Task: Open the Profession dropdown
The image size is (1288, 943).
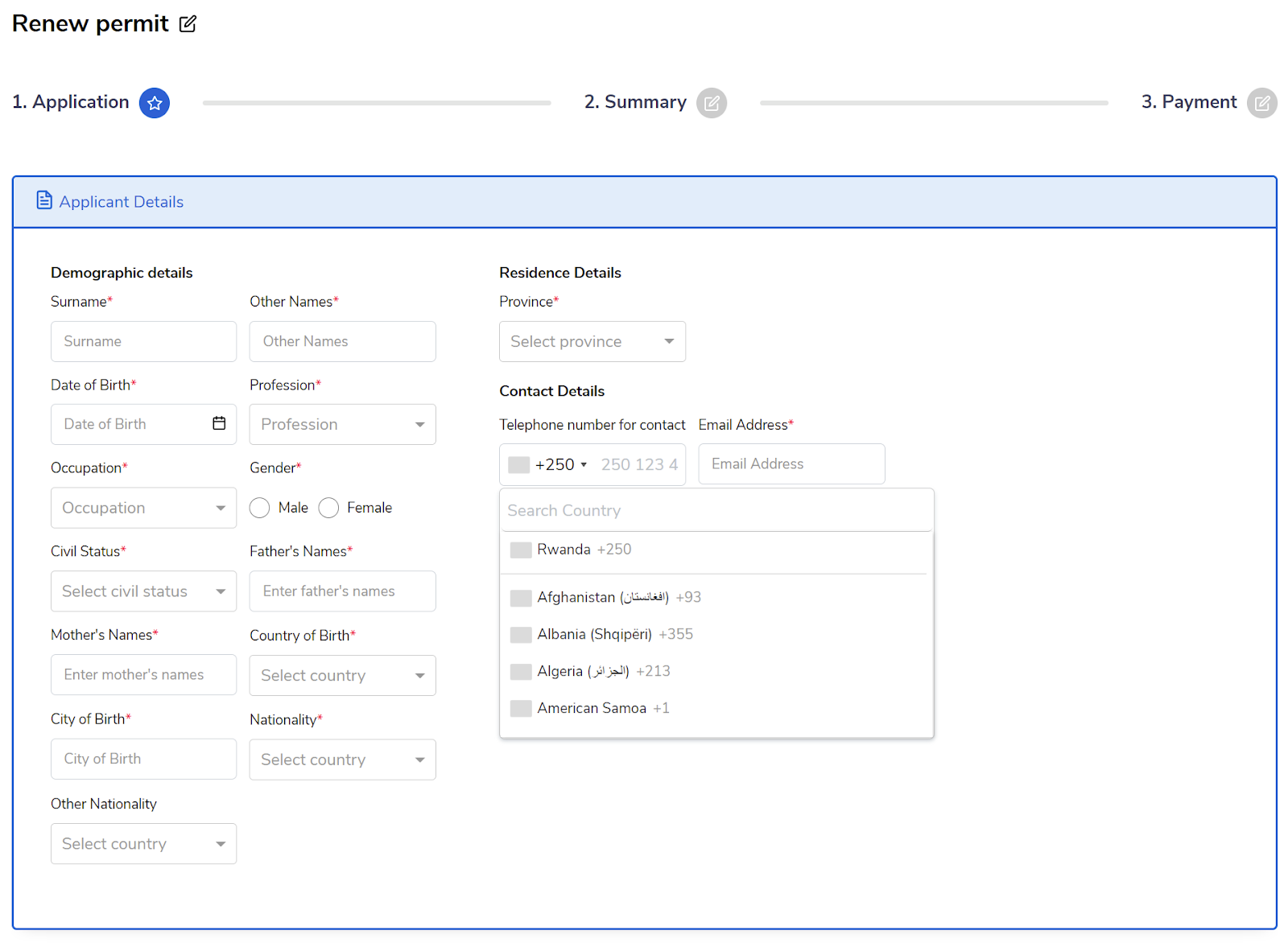Action: (343, 424)
